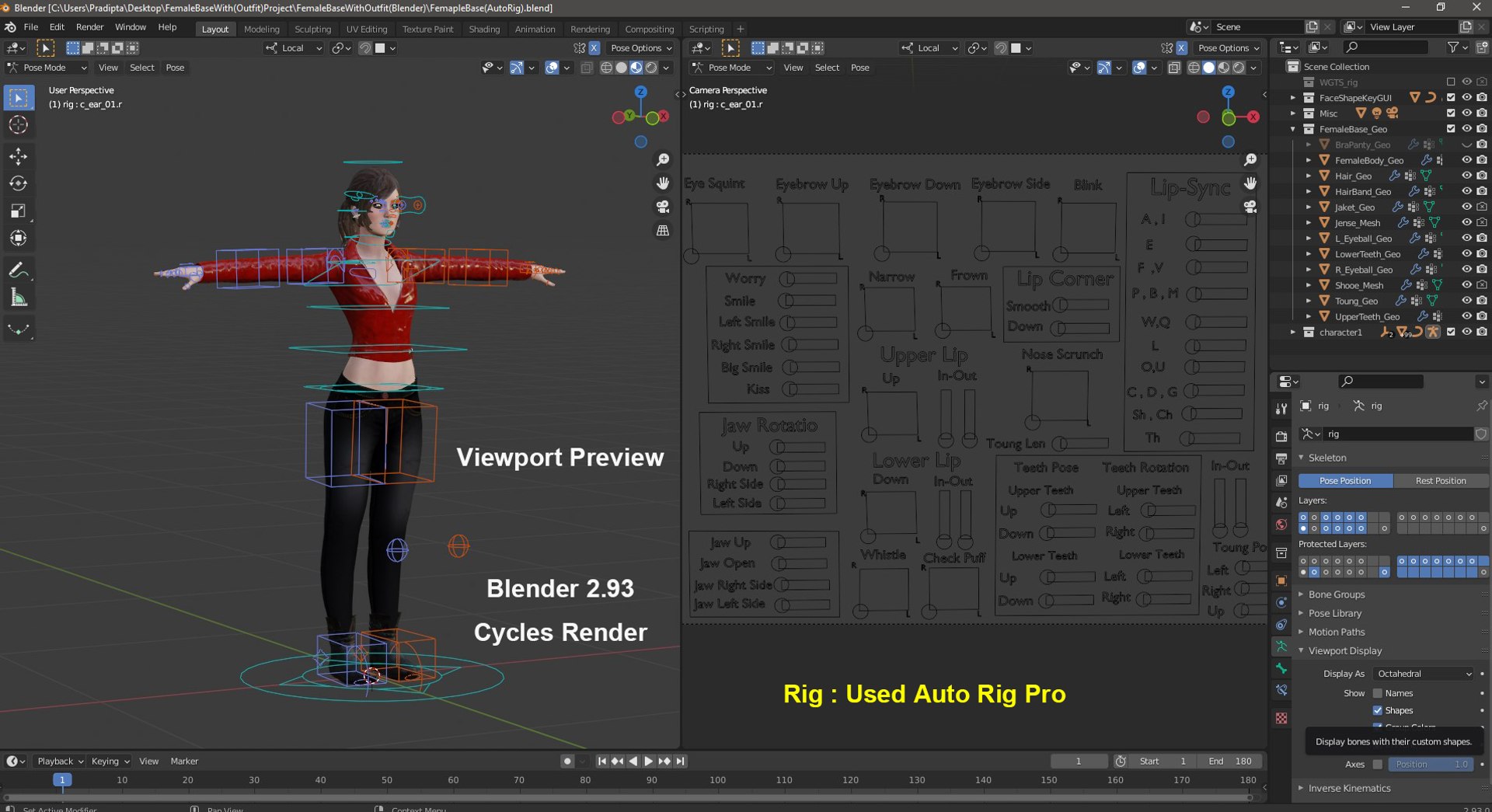Open Object Data armature properties tab
Screen dimensions: 1492x812
pos(1281,646)
